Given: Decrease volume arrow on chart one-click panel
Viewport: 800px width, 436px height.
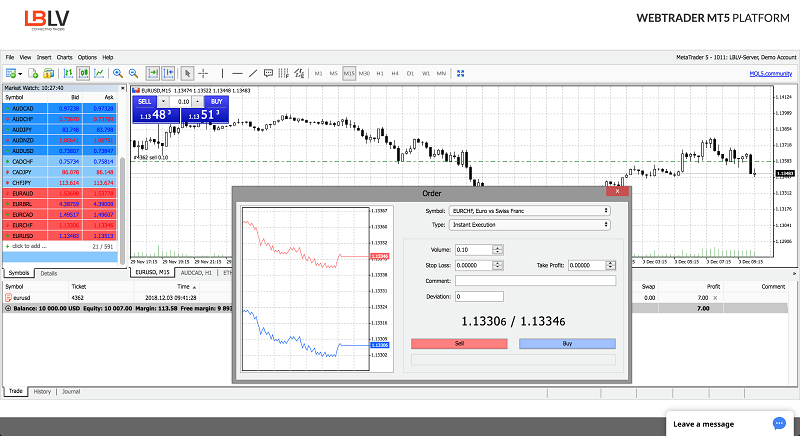Looking at the screenshot, I should click(x=163, y=101).
